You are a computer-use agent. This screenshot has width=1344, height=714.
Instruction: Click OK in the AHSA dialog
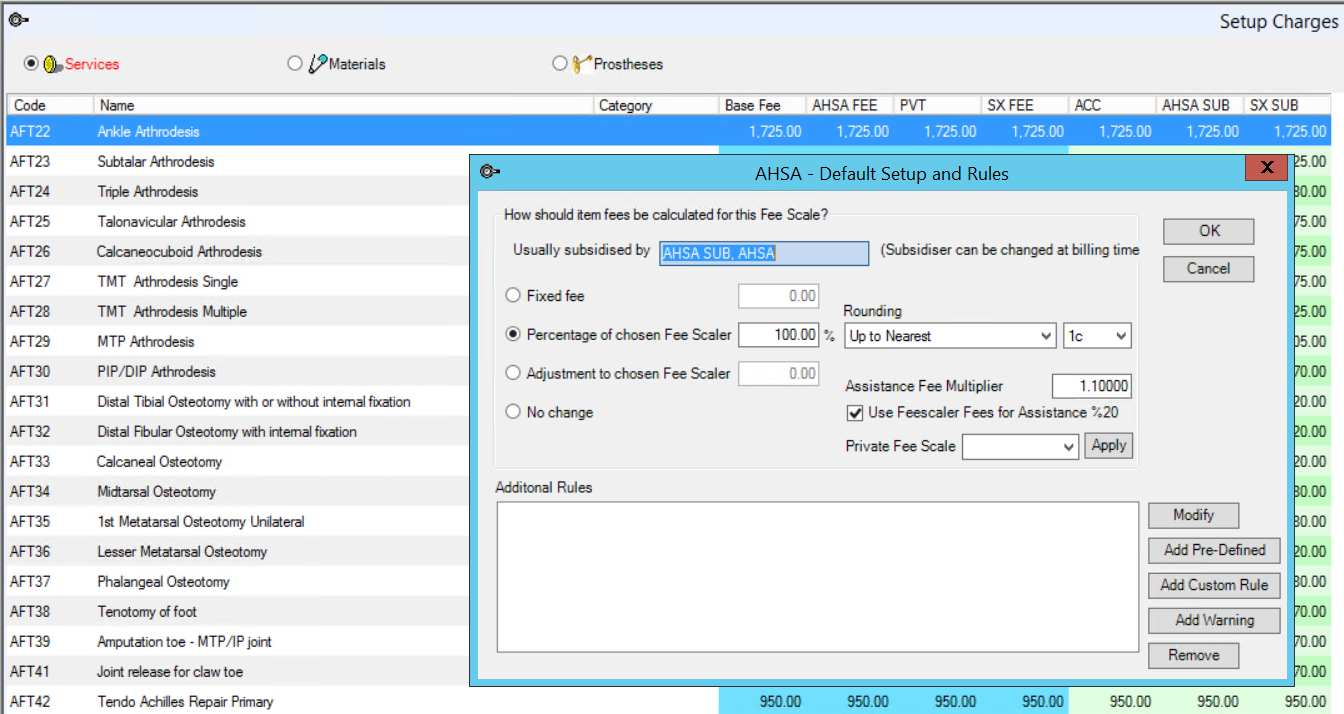[1209, 231]
